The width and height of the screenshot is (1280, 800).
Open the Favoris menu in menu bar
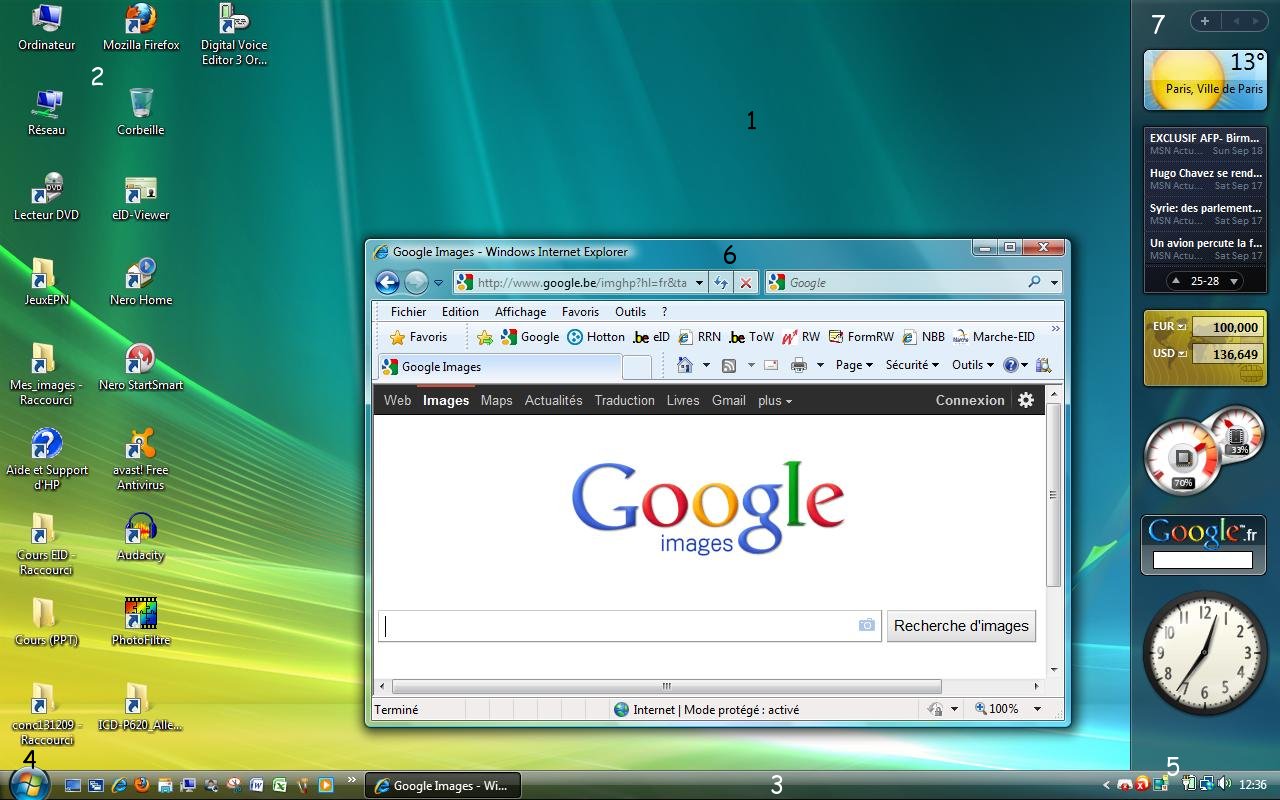[580, 311]
